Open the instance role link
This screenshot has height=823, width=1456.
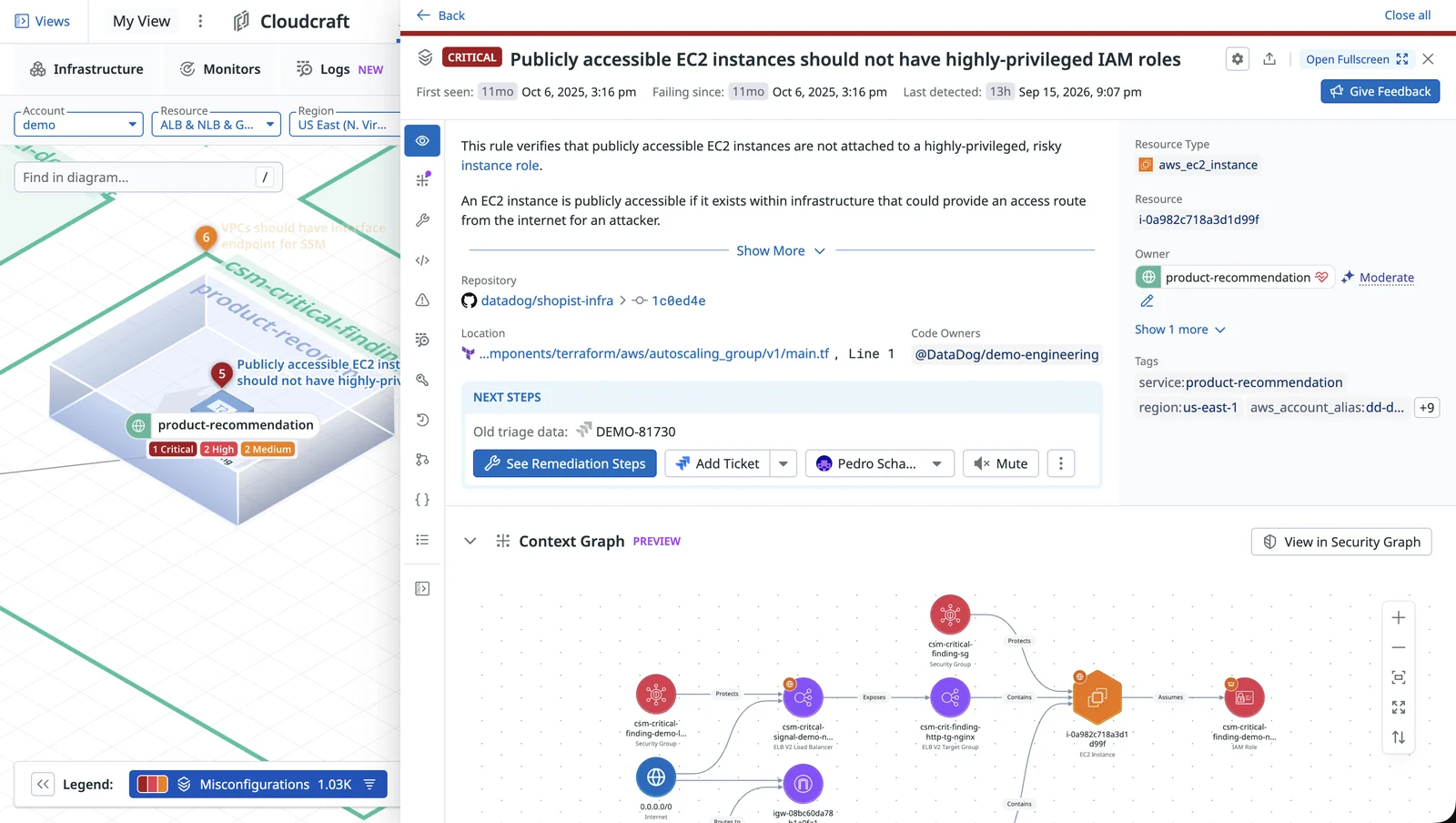[500, 166]
